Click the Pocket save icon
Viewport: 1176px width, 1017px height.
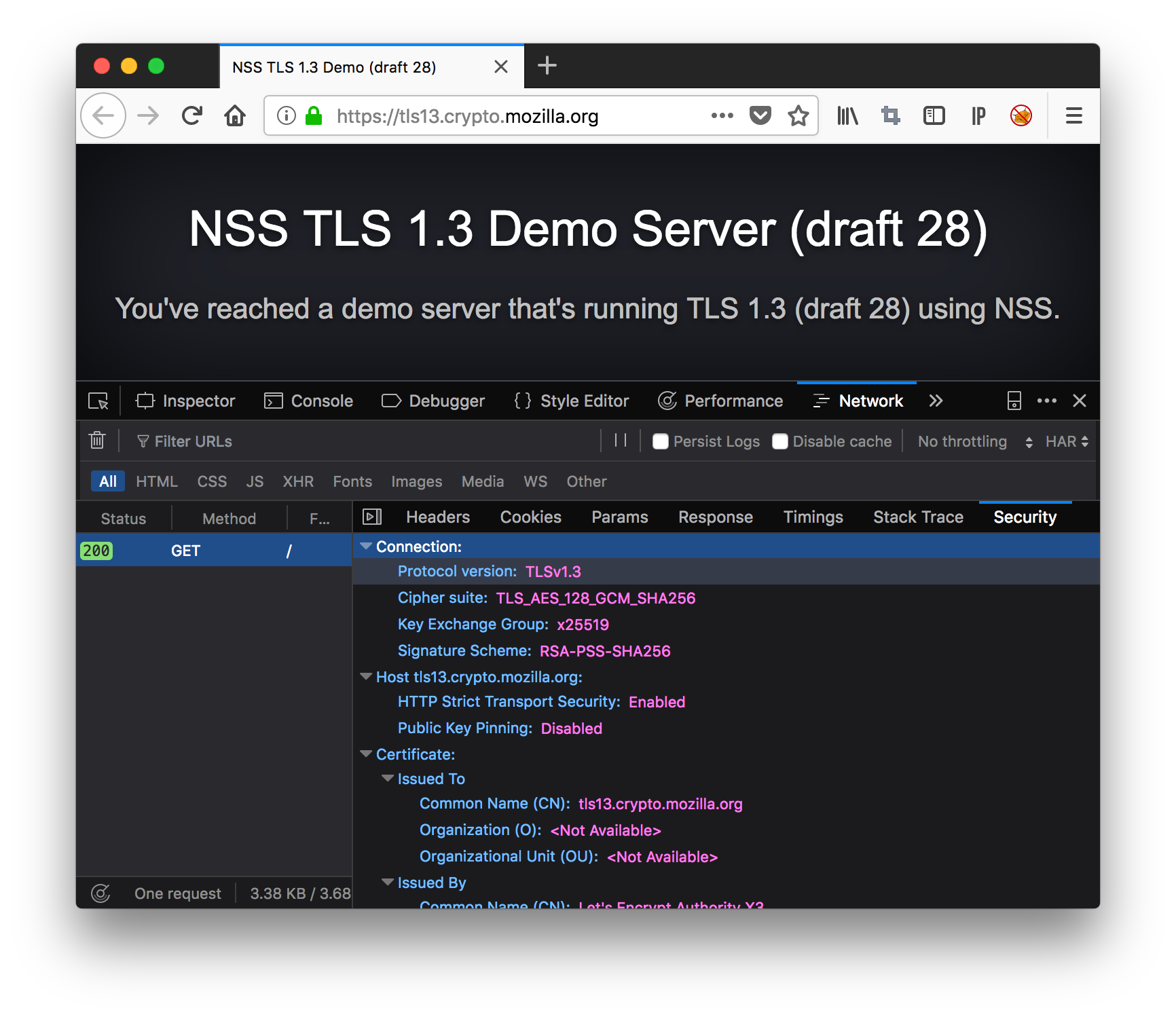click(760, 116)
